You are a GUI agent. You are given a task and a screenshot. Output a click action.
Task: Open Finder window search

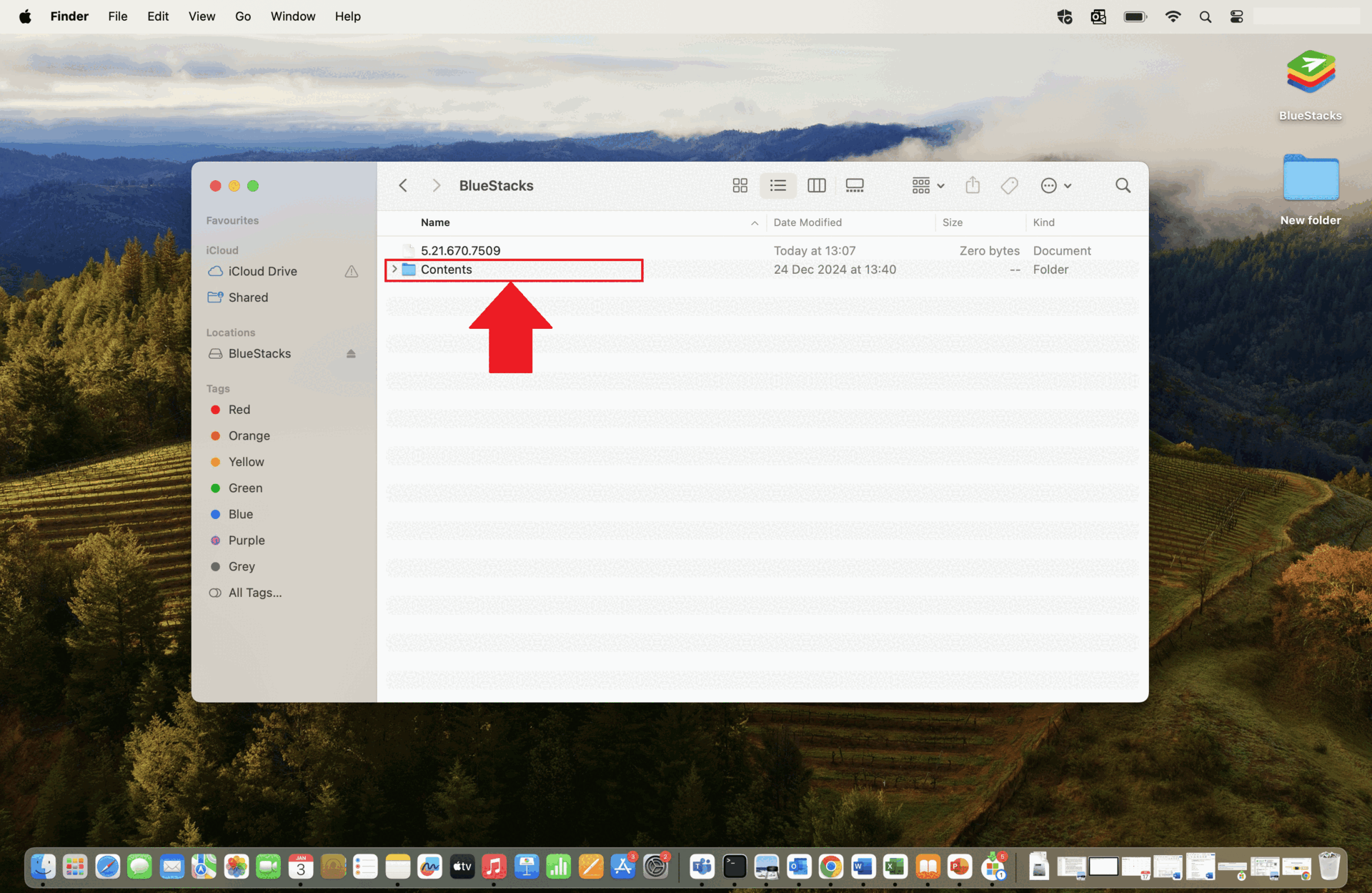[1123, 186]
